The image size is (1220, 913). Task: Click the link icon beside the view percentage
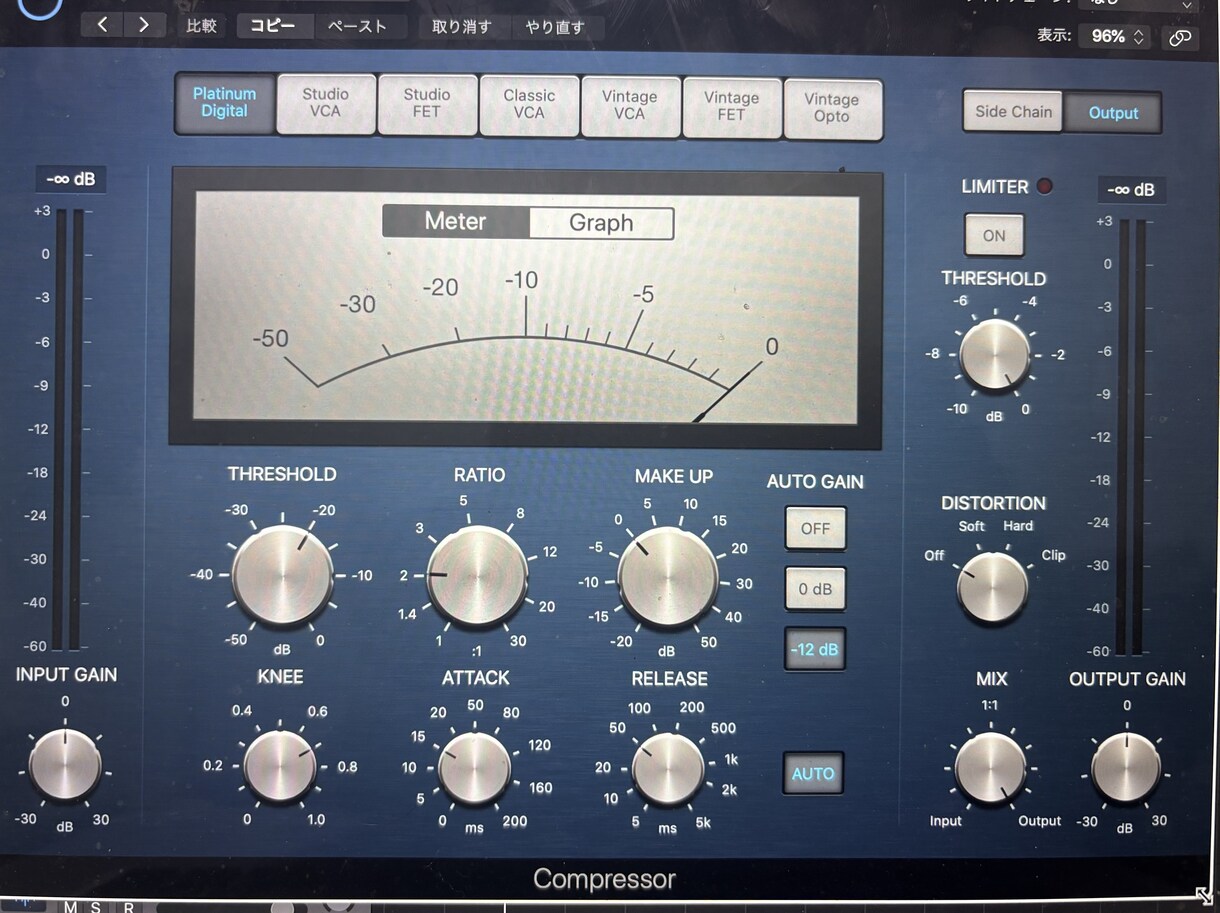(1180, 37)
